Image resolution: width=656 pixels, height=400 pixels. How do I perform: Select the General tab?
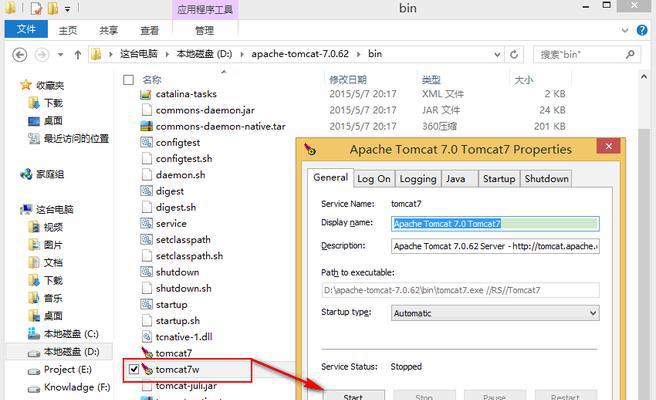[x=331, y=177]
